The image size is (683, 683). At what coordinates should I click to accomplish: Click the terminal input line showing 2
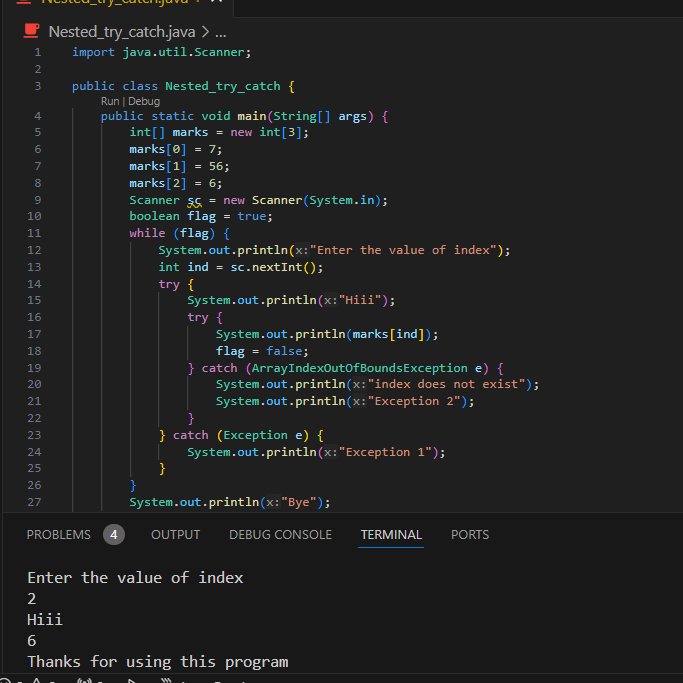pyautogui.click(x=31, y=599)
